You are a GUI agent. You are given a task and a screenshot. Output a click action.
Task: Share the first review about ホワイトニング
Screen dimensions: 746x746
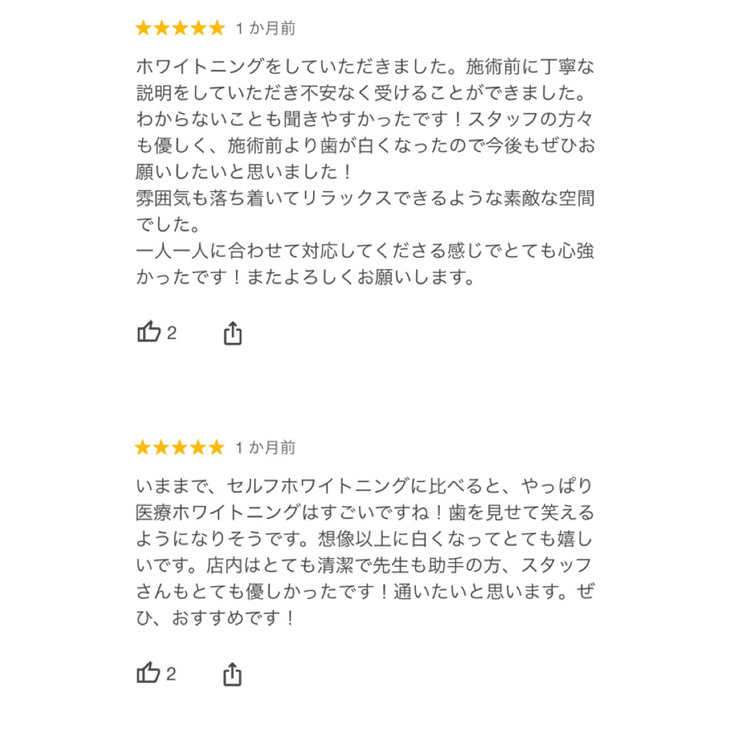pyautogui.click(x=232, y=333)
